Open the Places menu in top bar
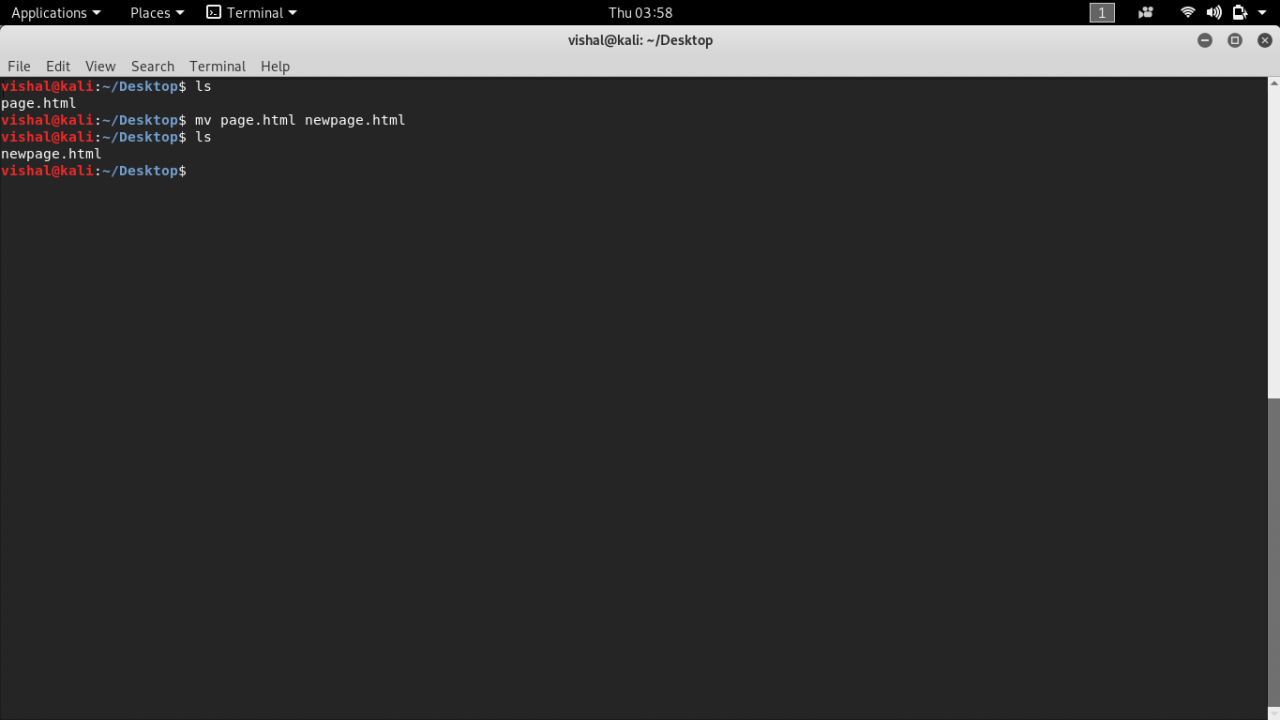Screen dimensions: 1280x720 [157, 13]
